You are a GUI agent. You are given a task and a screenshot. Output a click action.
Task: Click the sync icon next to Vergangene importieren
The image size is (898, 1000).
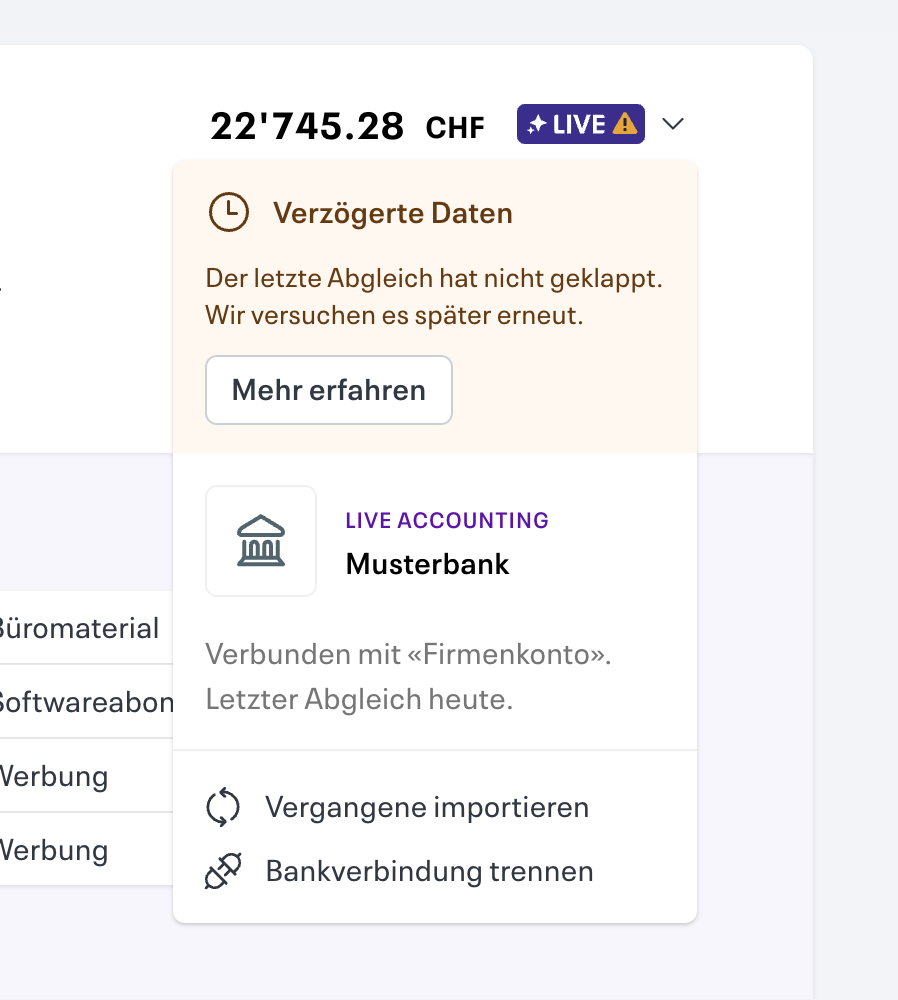pos(224,806)
